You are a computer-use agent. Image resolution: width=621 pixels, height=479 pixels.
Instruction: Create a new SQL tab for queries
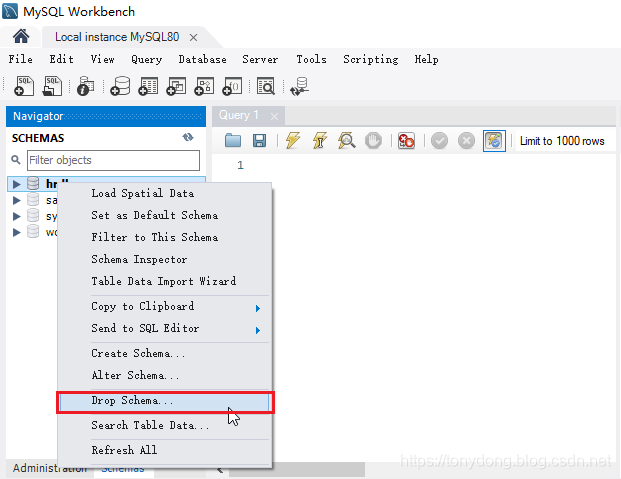coord(24,86)
